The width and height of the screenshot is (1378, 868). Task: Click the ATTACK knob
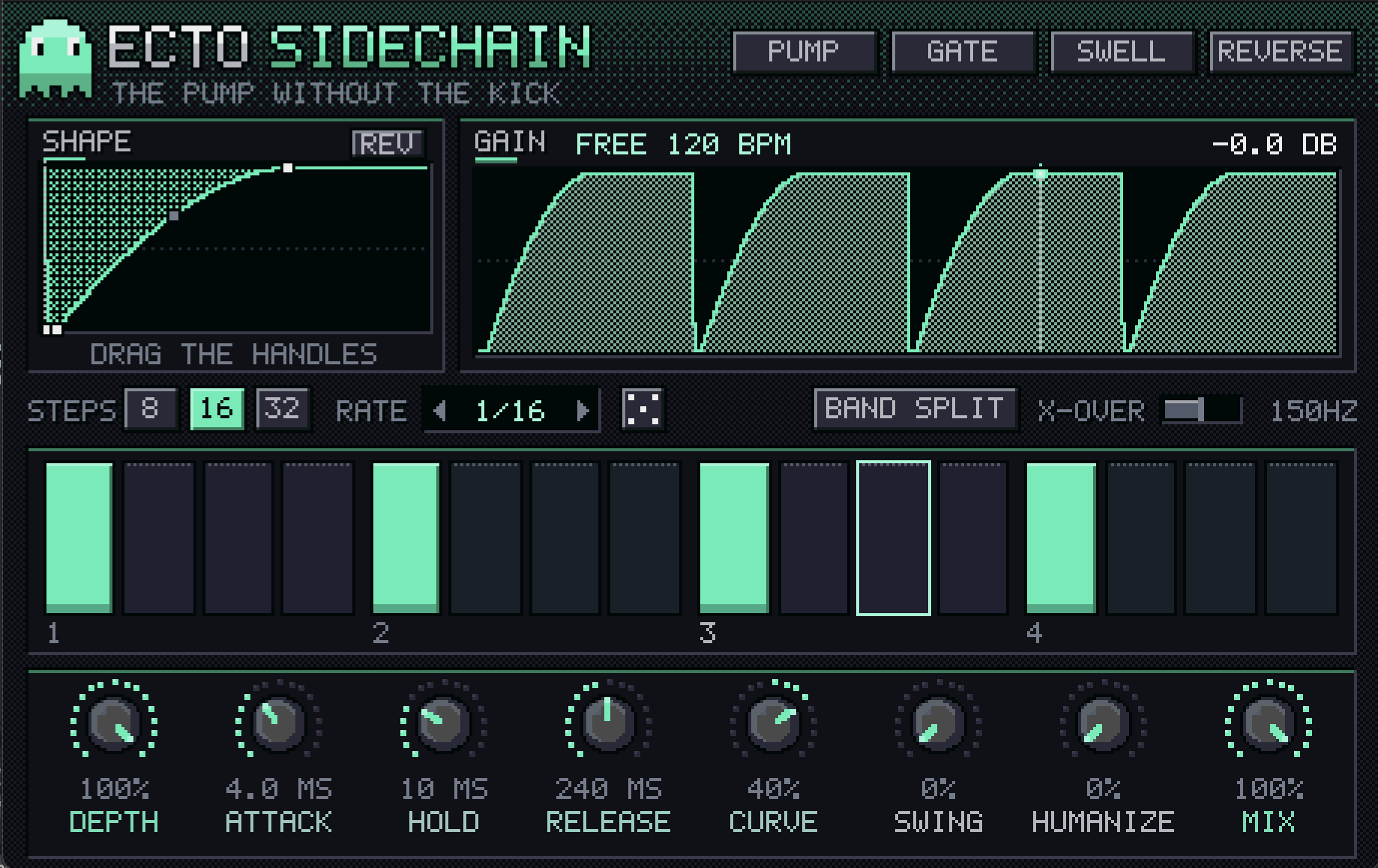click(278, 723)
